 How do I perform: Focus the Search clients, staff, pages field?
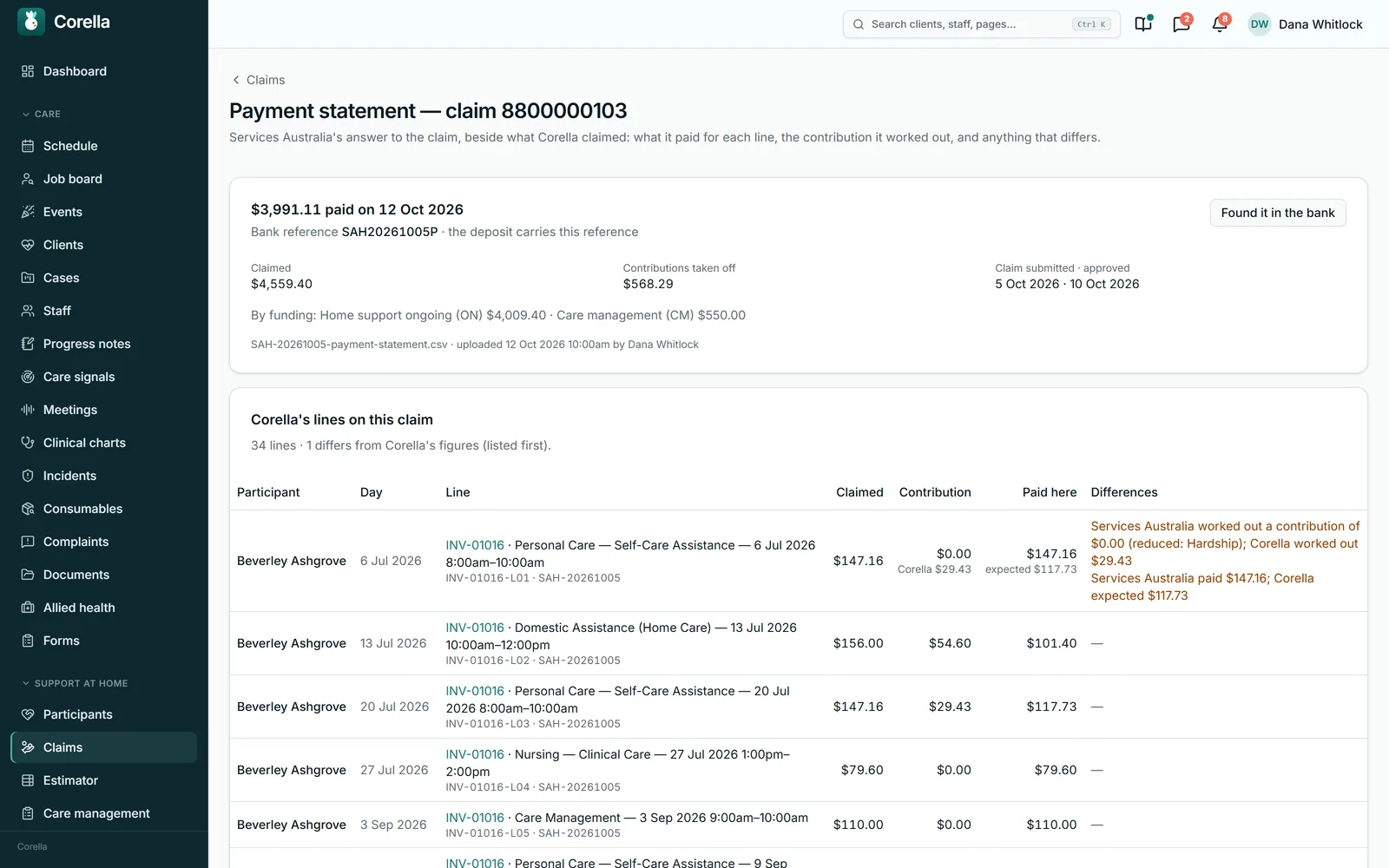point(981,24)
